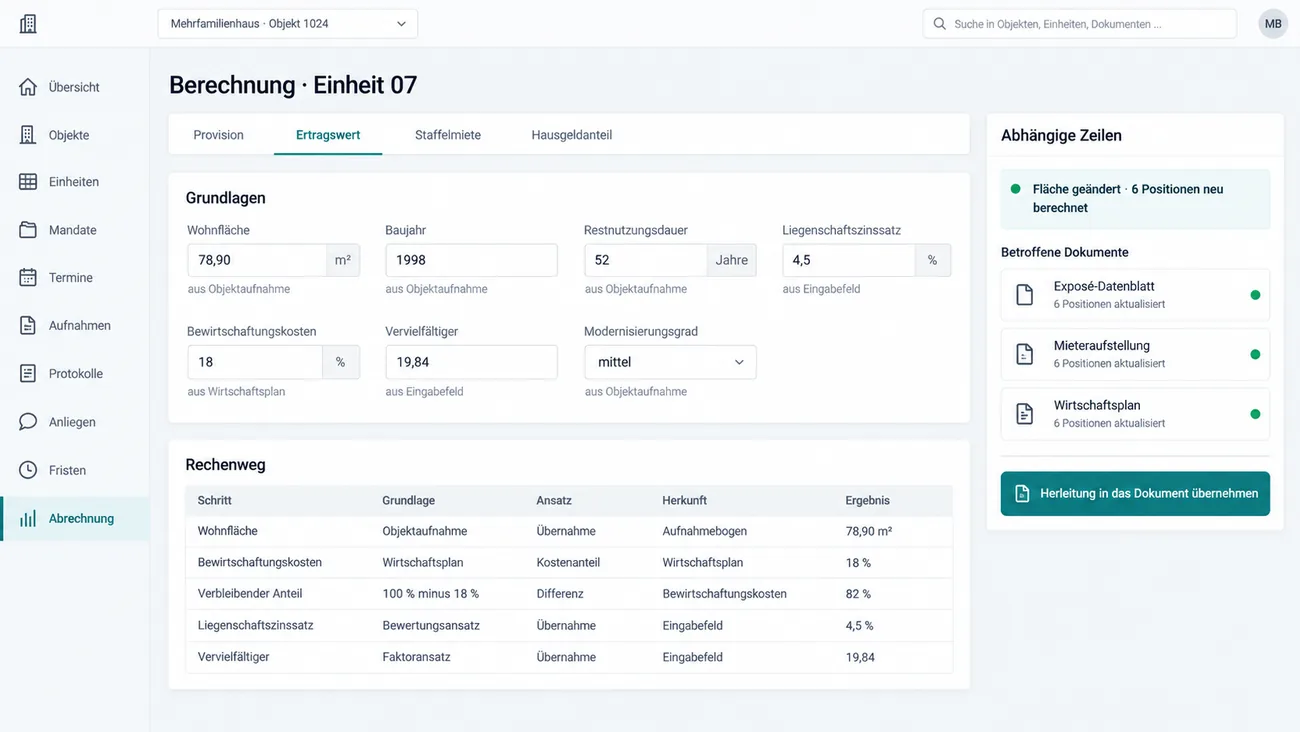Click the Termine calendar icon in sidebar
Viewport: 1300px width, 732px height.
tap(28, 278)
